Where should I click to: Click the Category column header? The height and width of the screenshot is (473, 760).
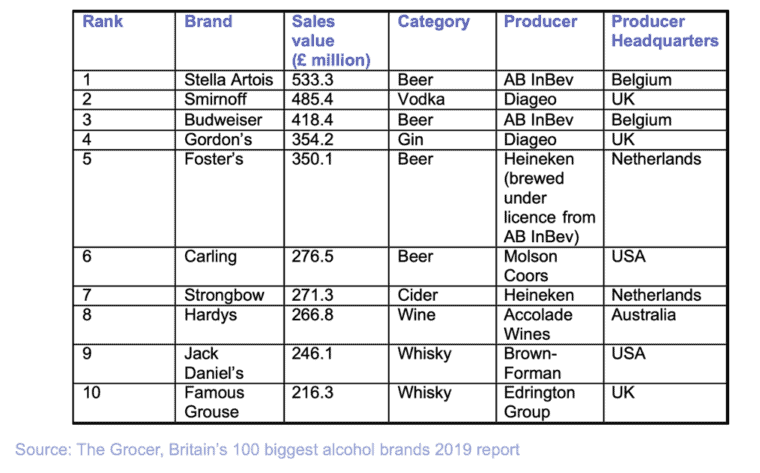433,21
